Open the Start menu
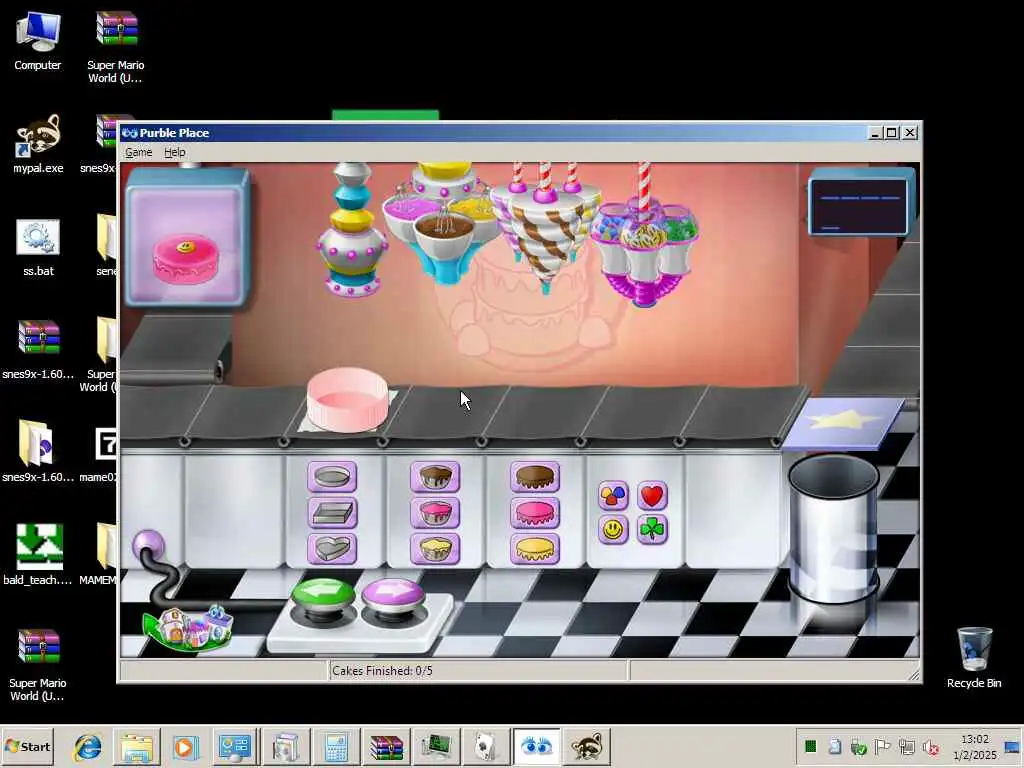 pyautogui.click(x=27, y=746)
